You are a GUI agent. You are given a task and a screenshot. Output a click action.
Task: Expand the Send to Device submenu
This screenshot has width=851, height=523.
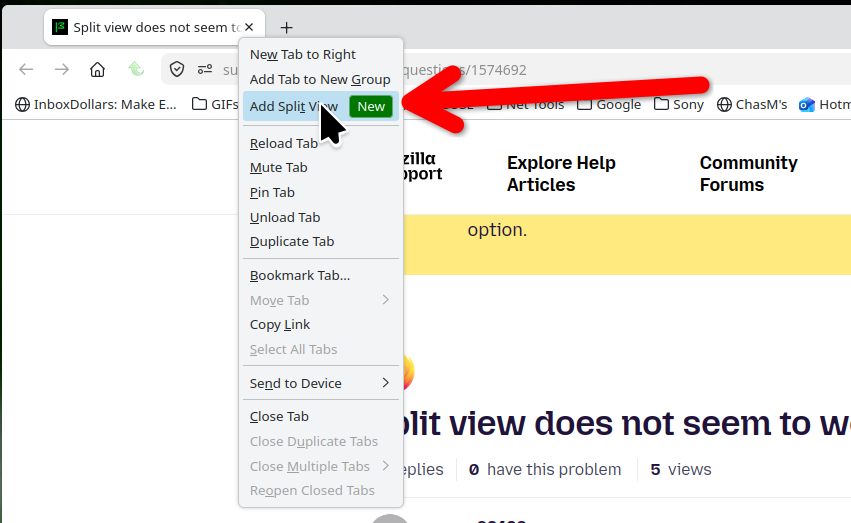coord(321,383)
